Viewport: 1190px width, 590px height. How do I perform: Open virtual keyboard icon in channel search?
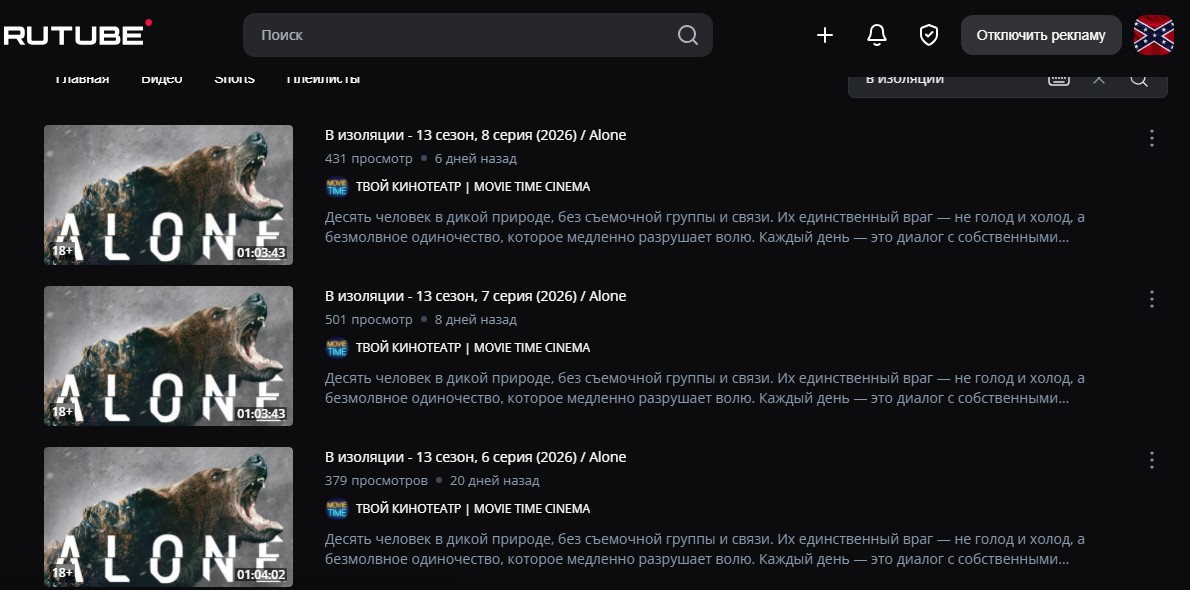pos(1059,79)
